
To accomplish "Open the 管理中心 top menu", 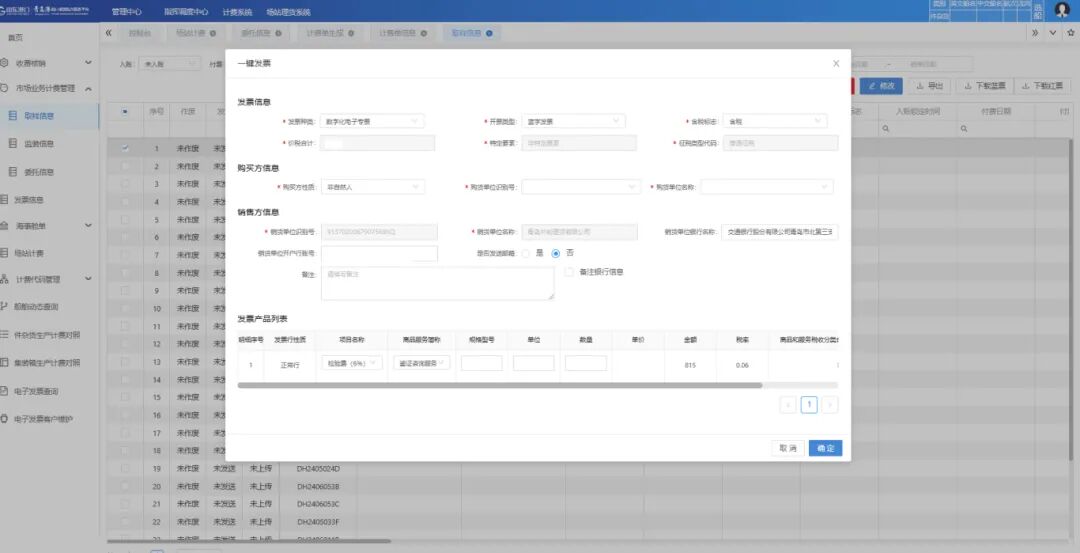I will (127, 12).
